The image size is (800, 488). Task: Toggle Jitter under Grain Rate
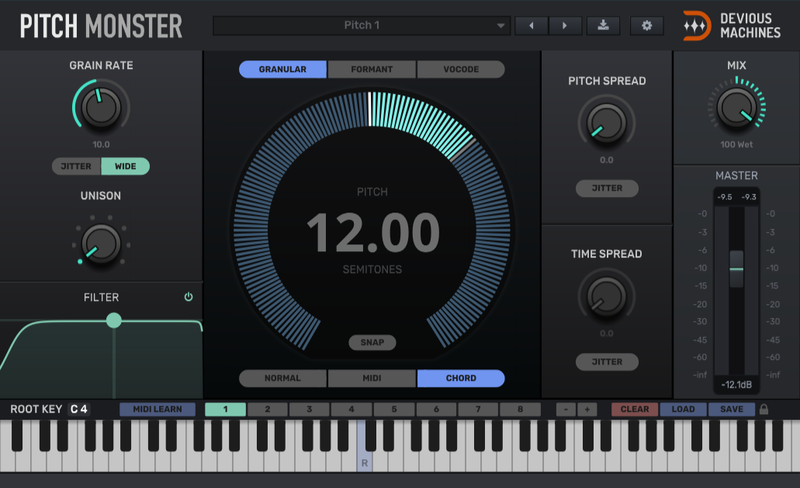coord(76,166)
